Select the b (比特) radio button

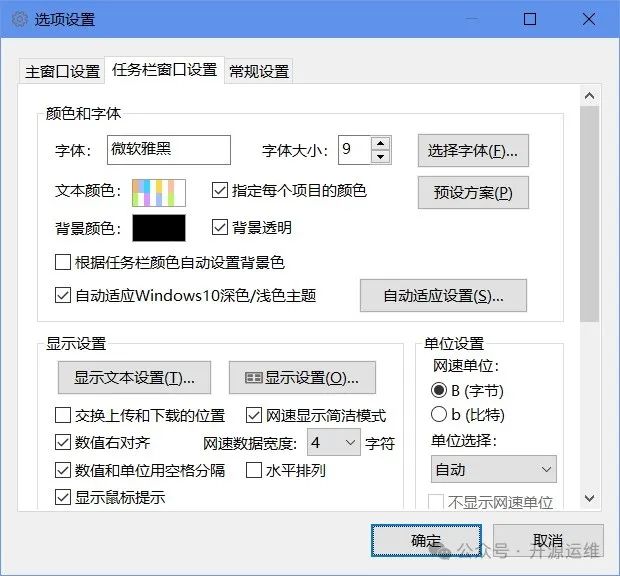(439, 414)
